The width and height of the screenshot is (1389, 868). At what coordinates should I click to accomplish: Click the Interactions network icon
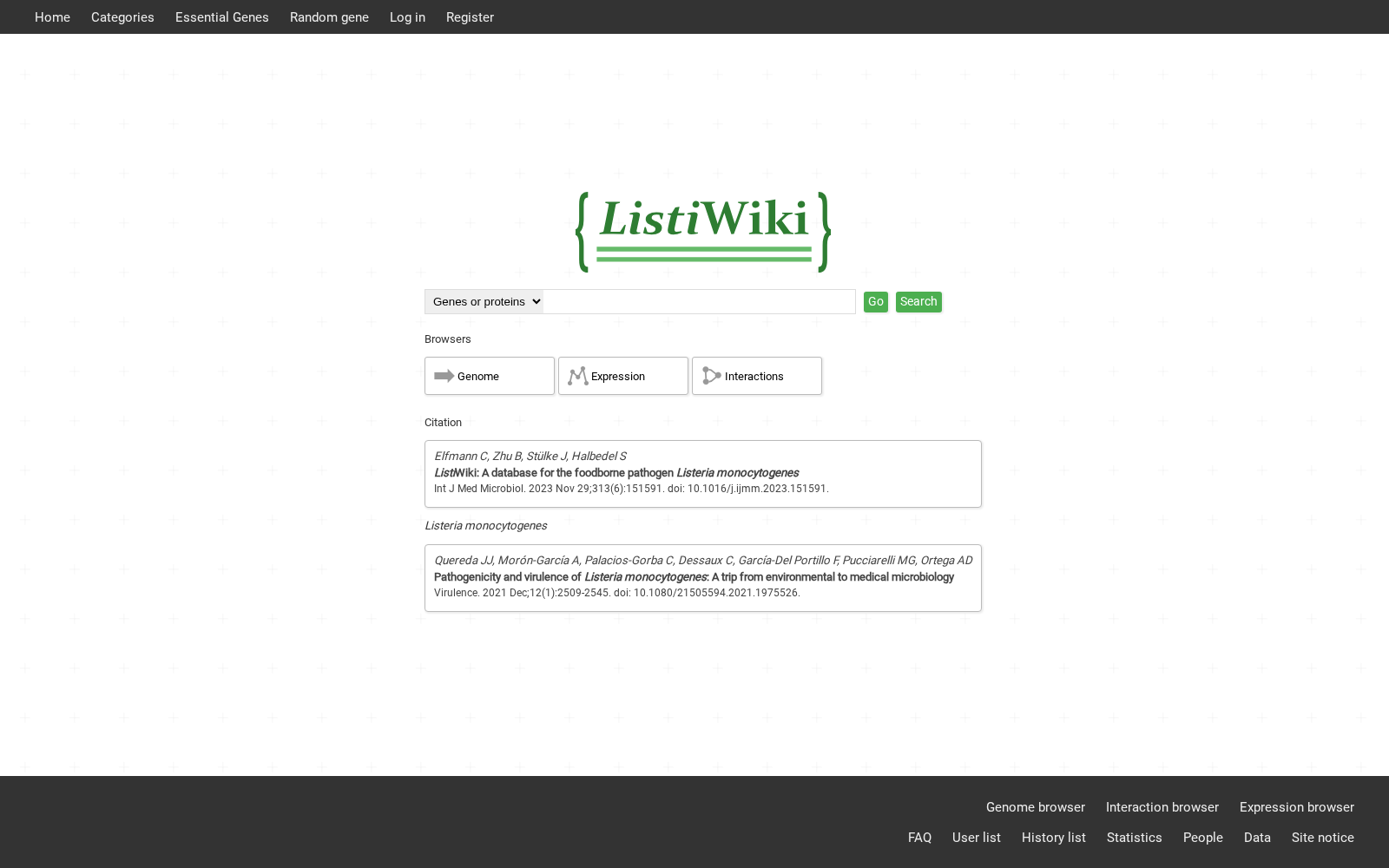click(712, 376)
